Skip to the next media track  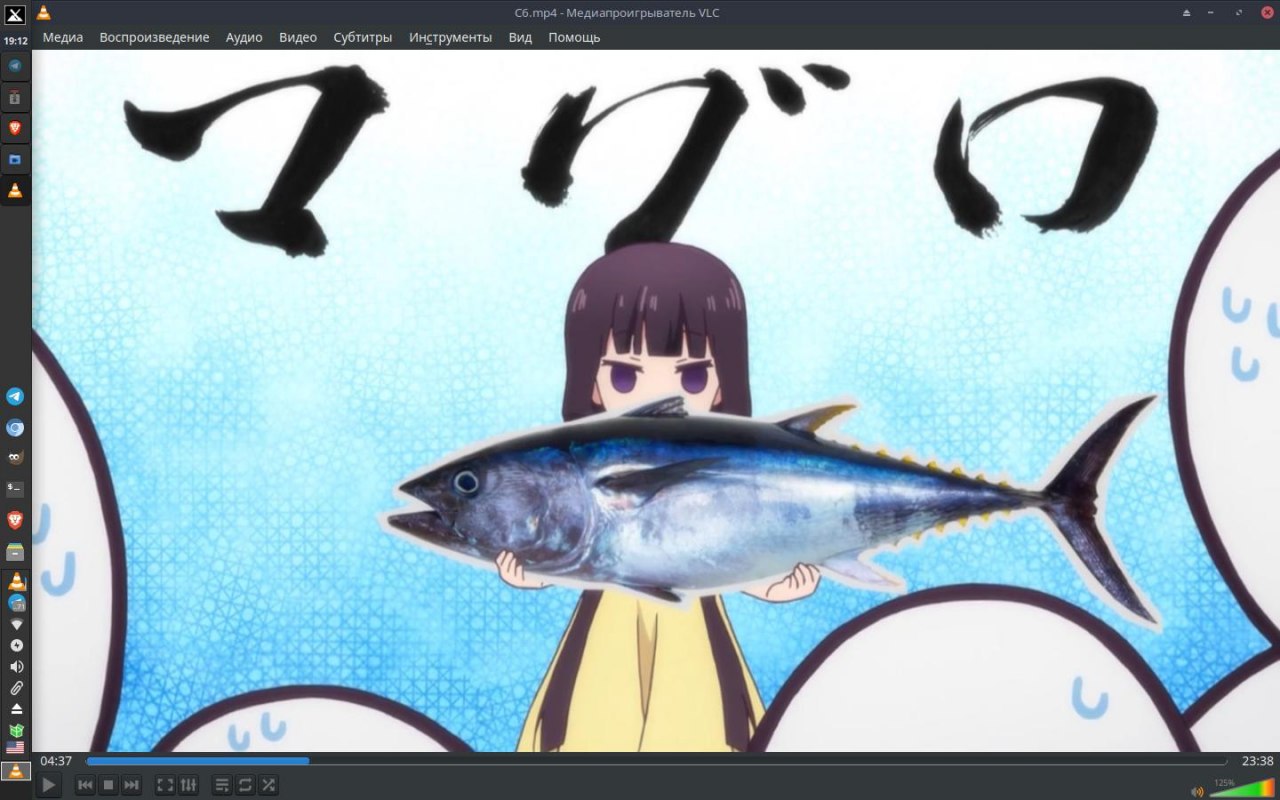(131, 786)
